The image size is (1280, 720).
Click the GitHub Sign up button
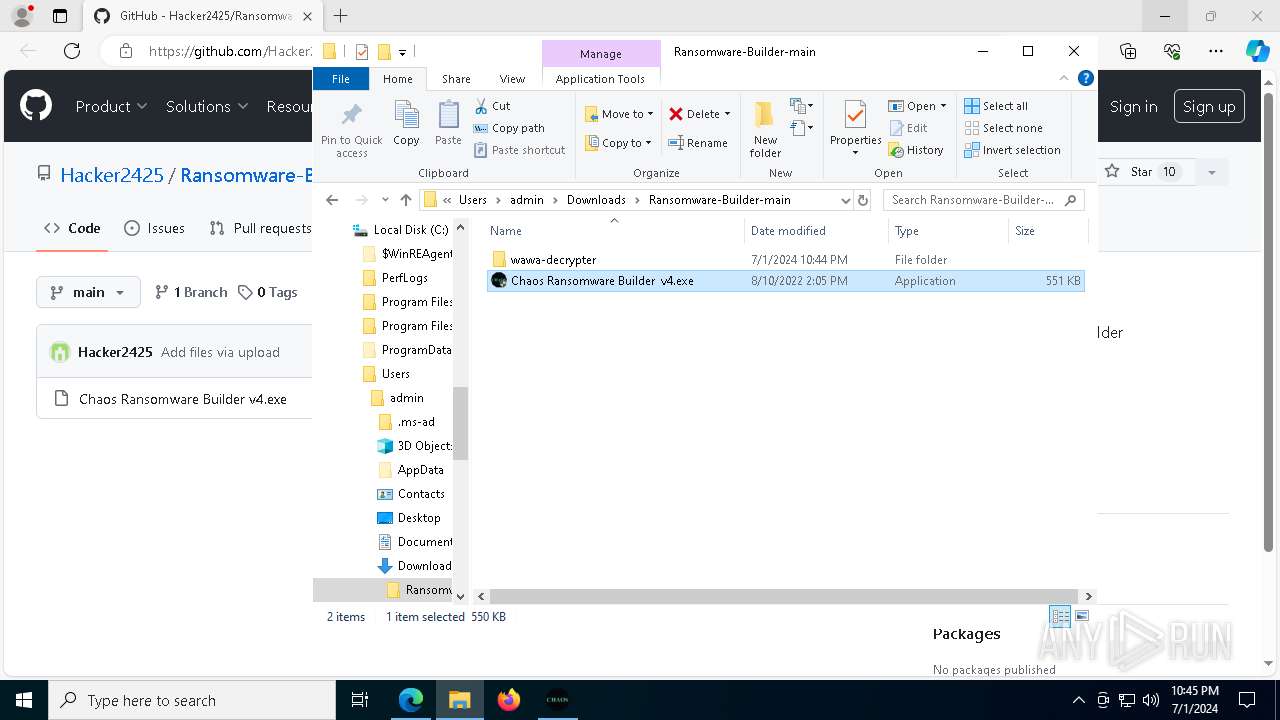1209,107
